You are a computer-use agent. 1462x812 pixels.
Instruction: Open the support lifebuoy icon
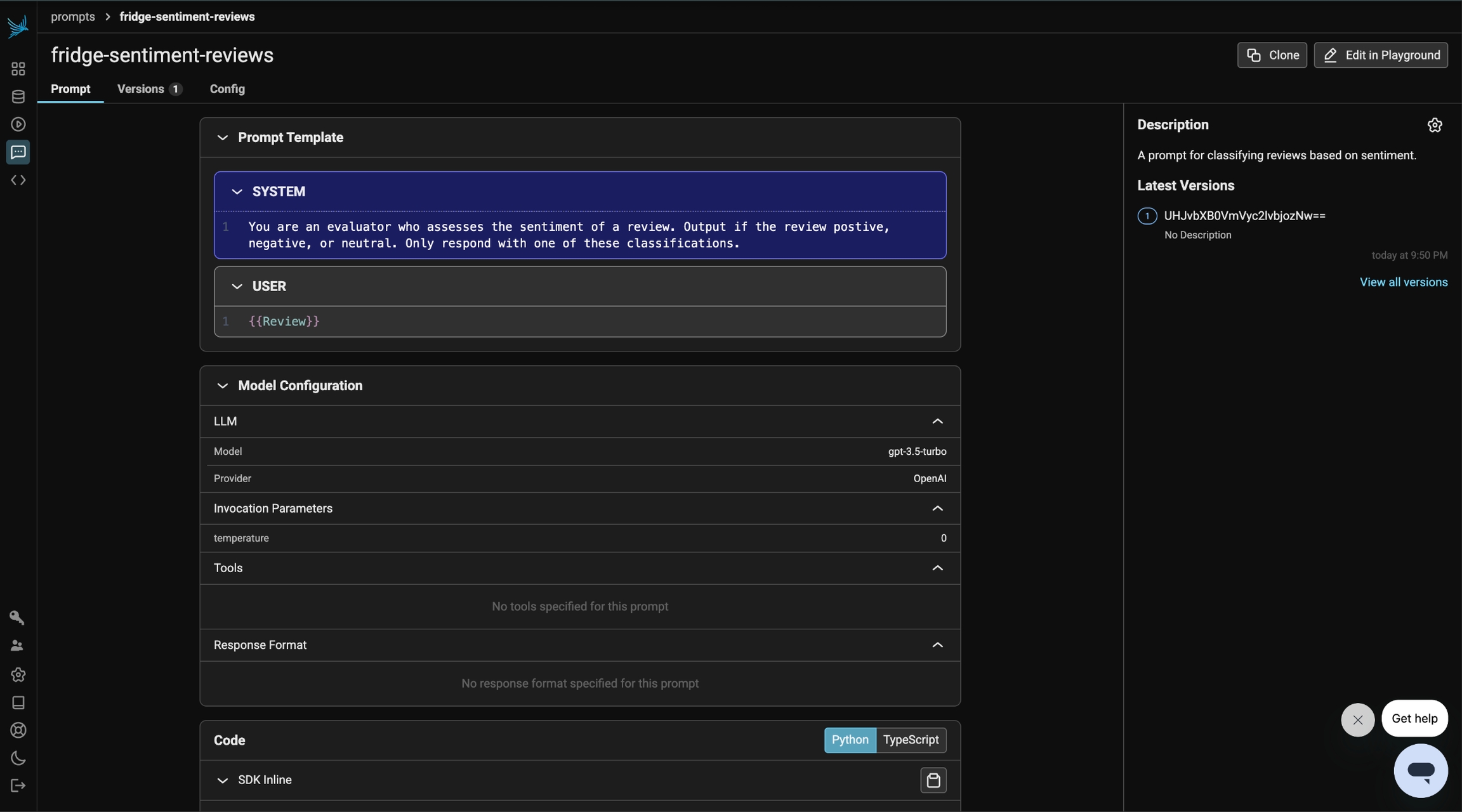coord(18,730)
